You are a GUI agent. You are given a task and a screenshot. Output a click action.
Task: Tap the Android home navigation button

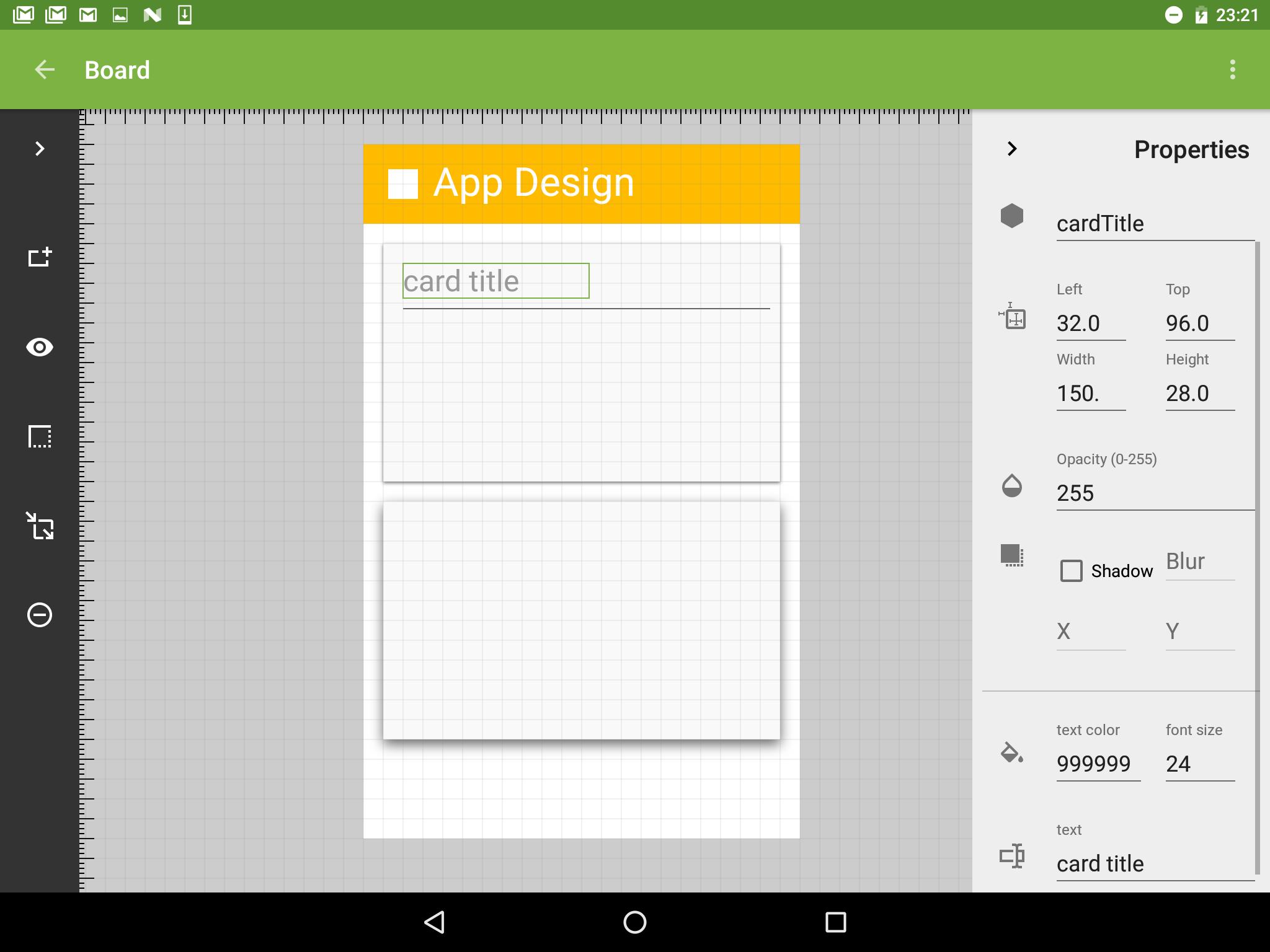tap(634, 922)
